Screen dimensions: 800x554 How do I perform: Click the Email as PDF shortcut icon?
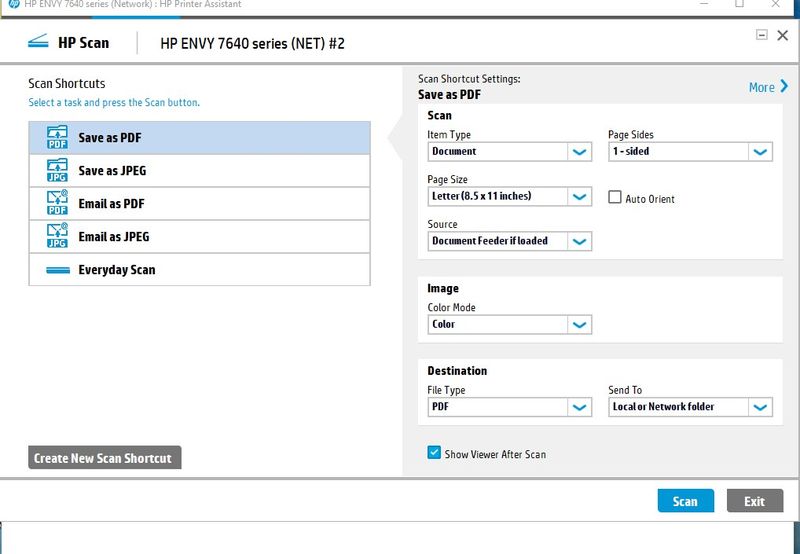[57, 204]
